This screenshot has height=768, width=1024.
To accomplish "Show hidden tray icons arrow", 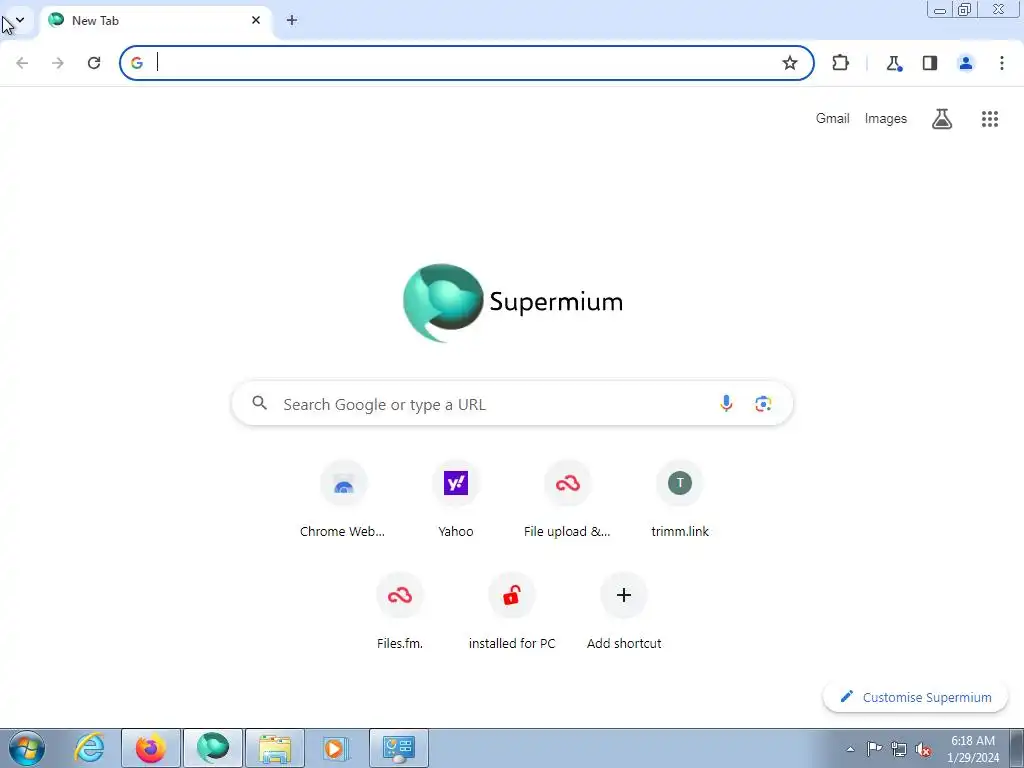I will (850, 749).
